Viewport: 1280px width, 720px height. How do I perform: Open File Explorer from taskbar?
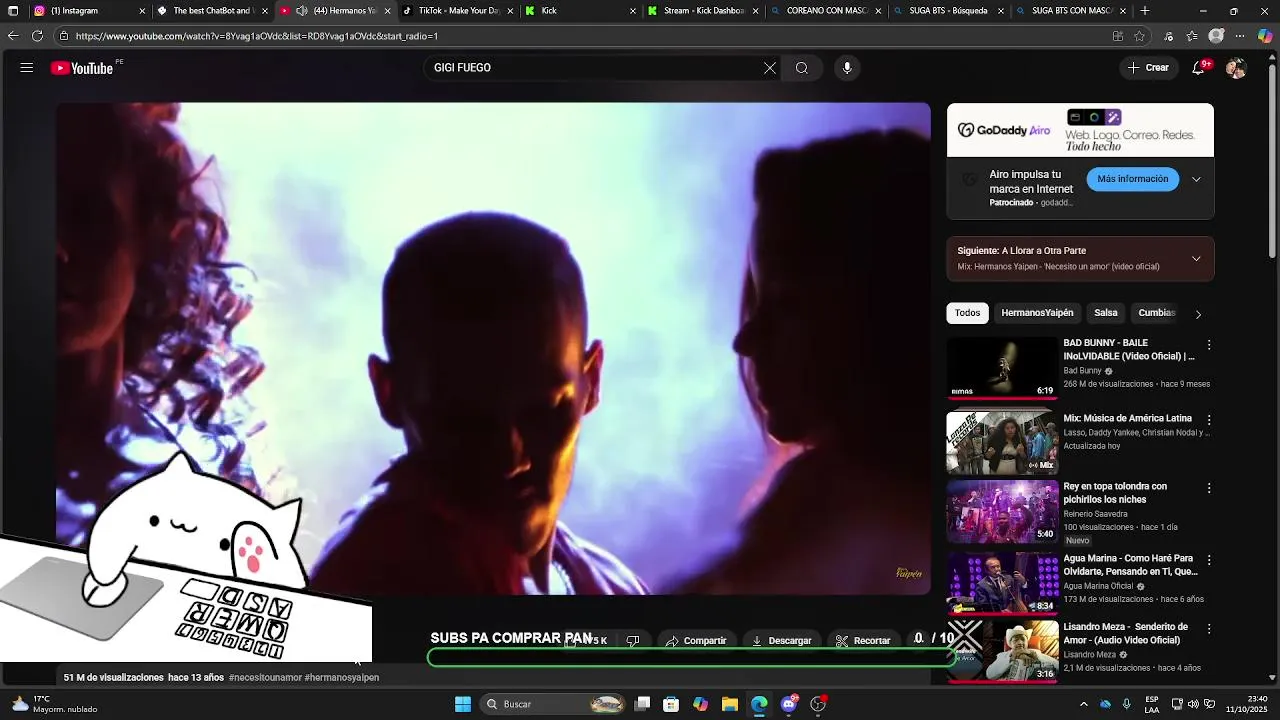tap(730, 704)
